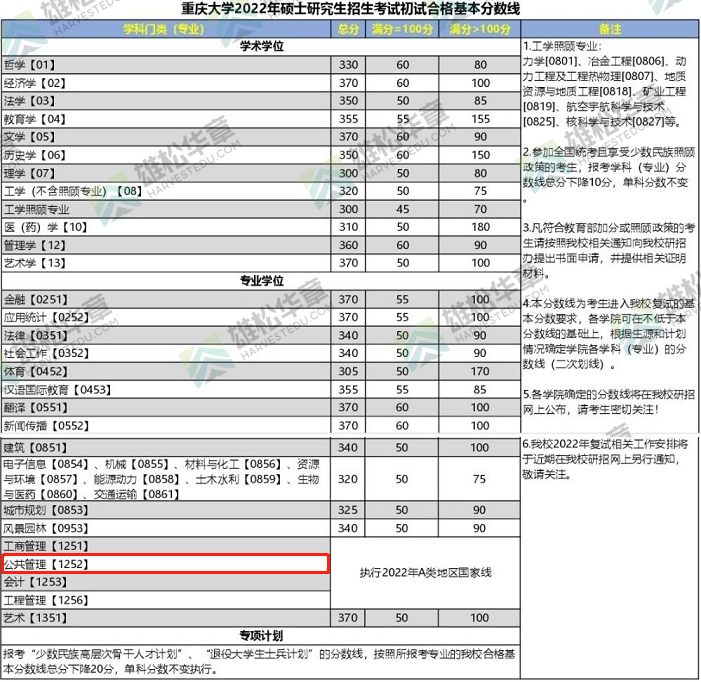Click the table title 重庆大学2022年硕士研究生招生考试

tap(351, 9)
